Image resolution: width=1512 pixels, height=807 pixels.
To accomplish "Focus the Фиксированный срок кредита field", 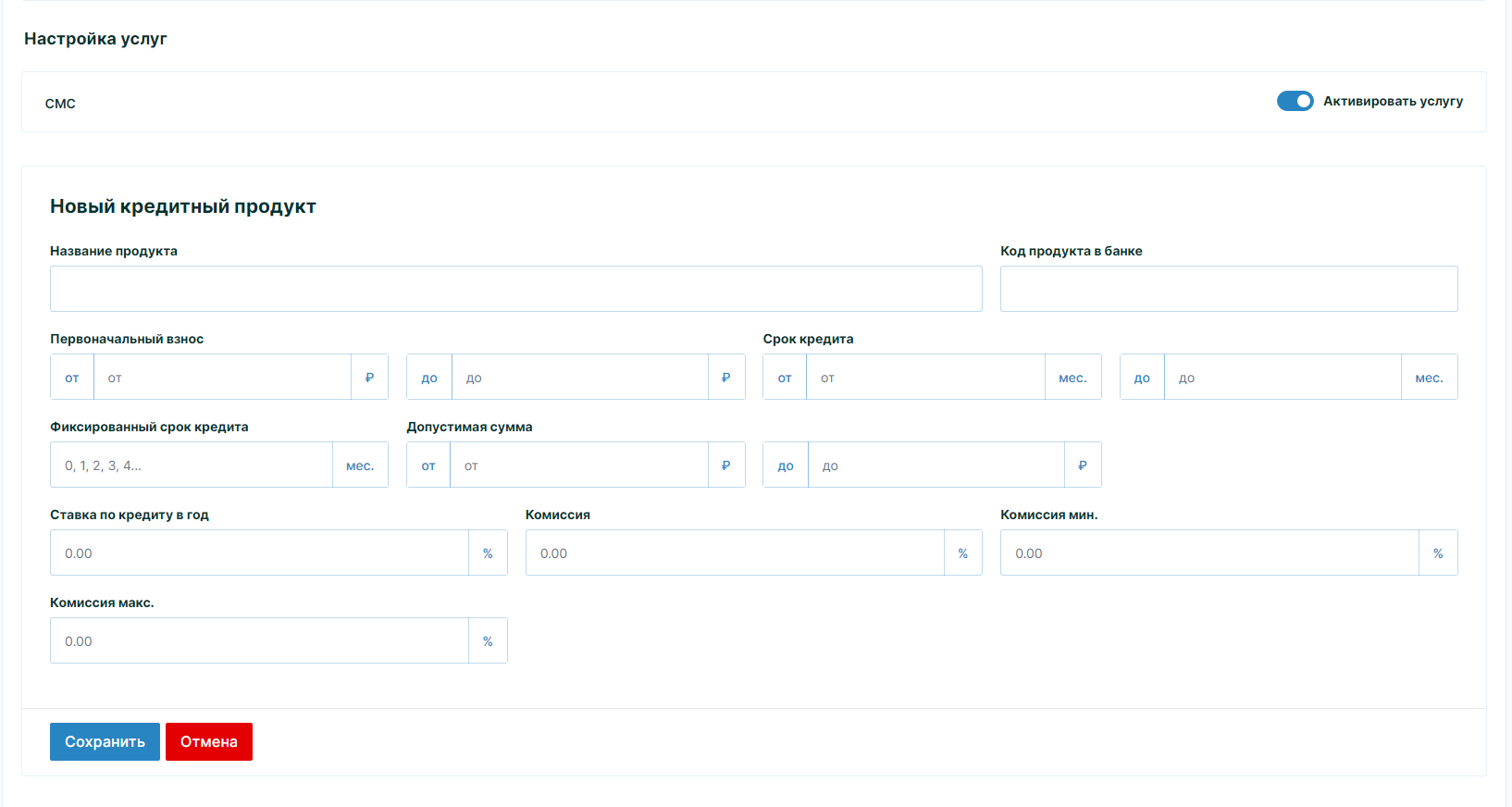I will pyautogui.click(x=191, y=466).
